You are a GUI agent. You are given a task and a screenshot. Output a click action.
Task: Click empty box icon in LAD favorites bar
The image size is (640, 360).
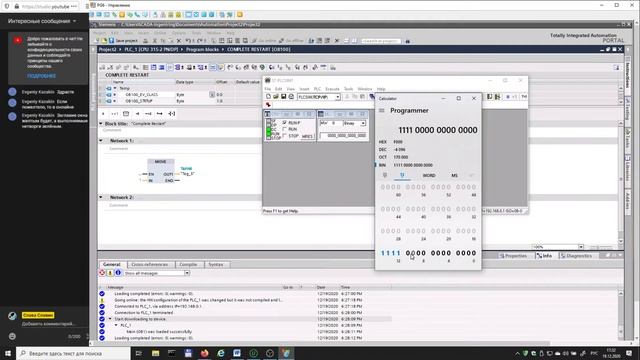click(x=126, y=113)
